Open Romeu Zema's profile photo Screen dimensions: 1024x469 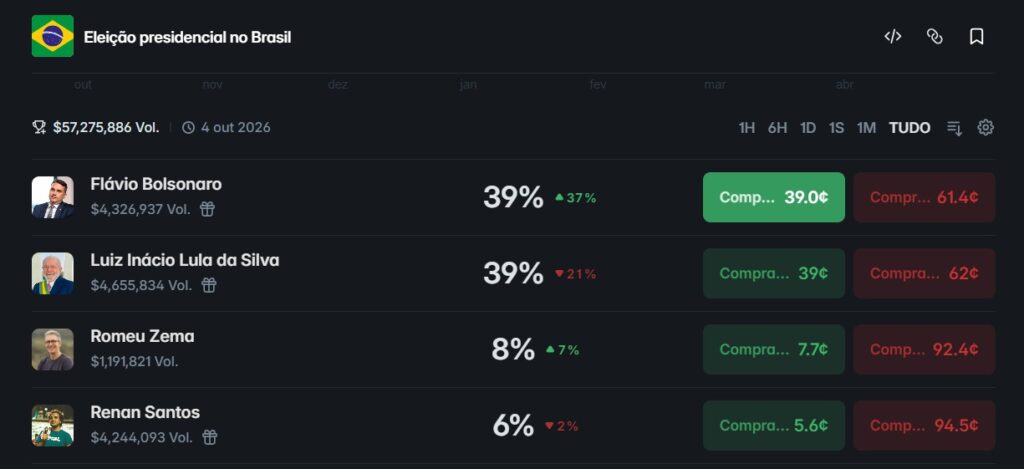pyautogui.click(x=52, y=349)
